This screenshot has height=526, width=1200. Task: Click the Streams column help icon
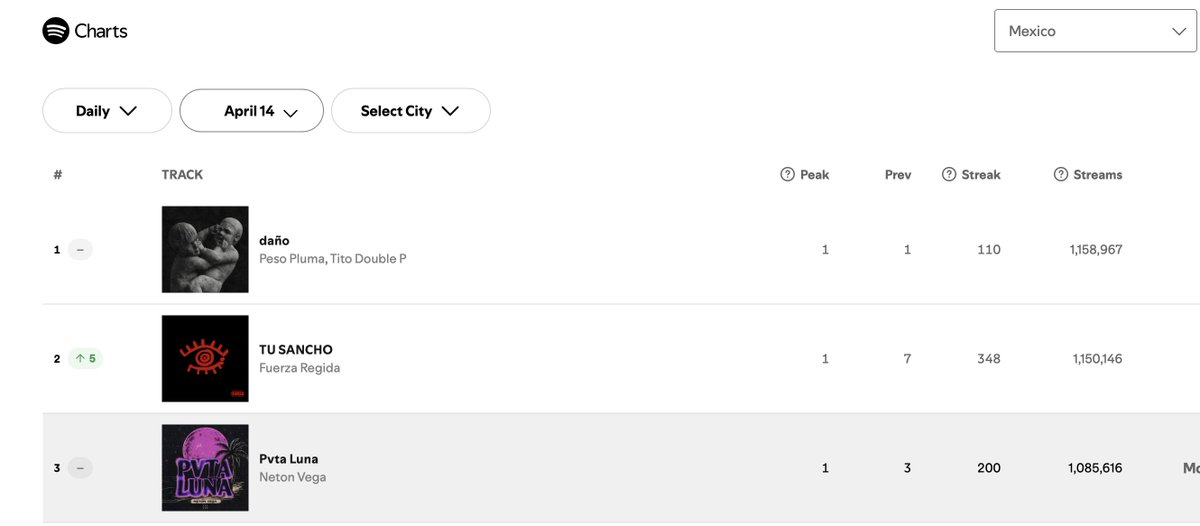(1061, 174)
